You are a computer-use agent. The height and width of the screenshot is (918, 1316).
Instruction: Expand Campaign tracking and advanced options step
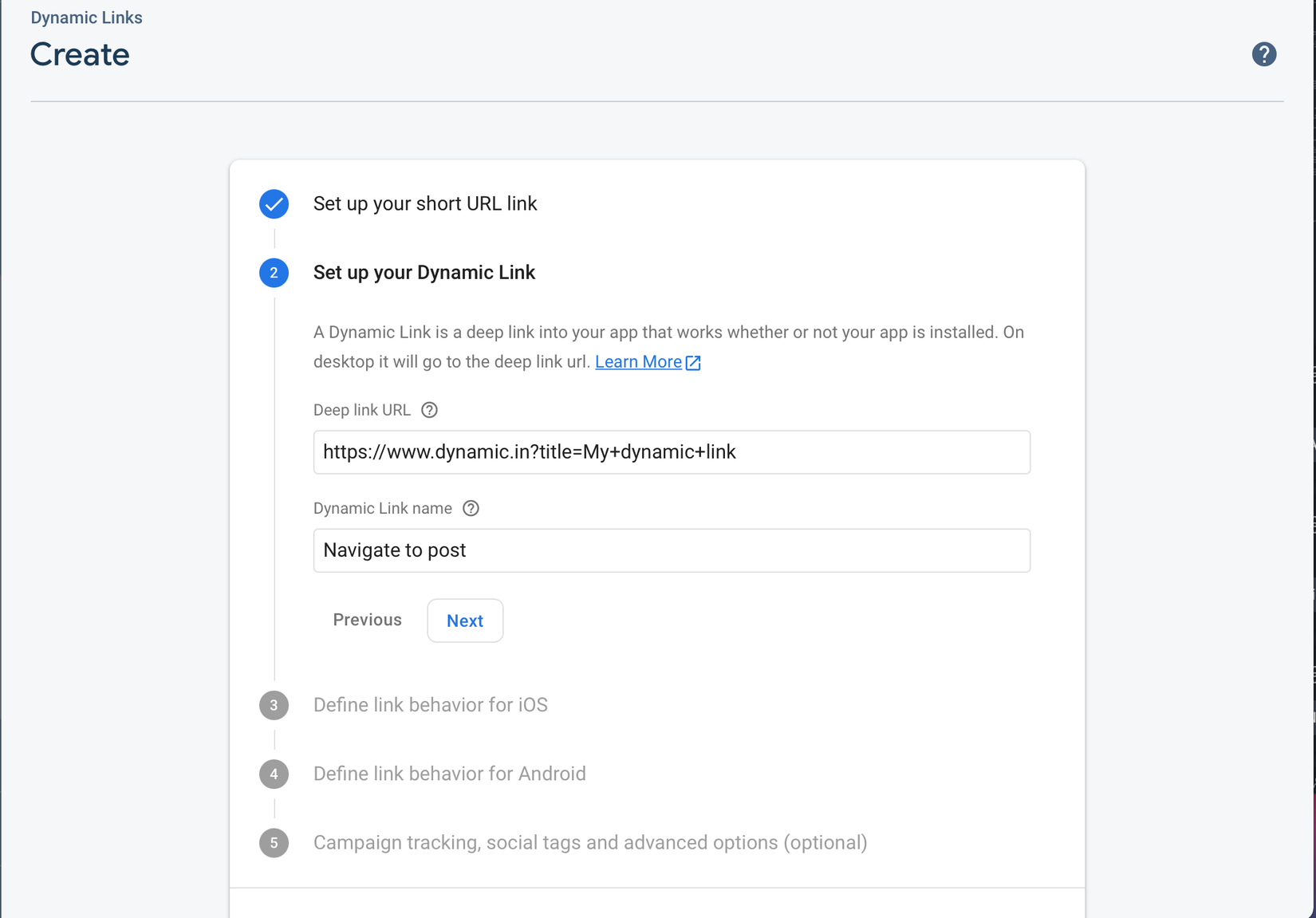coord(589,843)
